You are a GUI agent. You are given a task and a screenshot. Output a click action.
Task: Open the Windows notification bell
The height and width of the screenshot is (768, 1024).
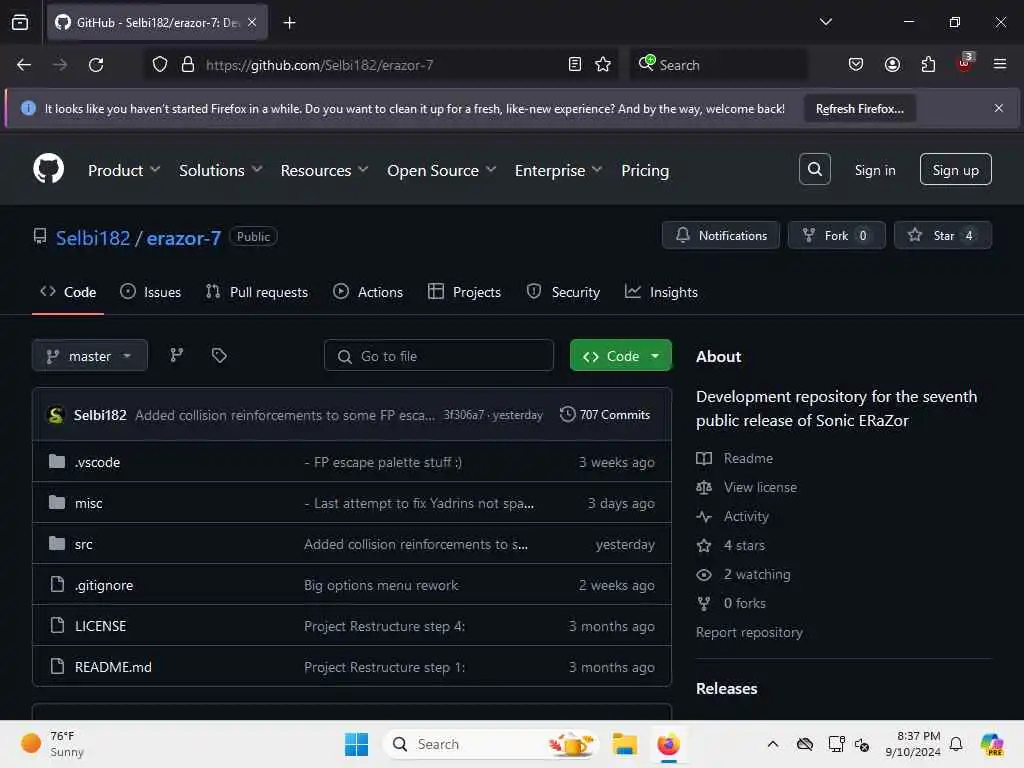[956, 744]
